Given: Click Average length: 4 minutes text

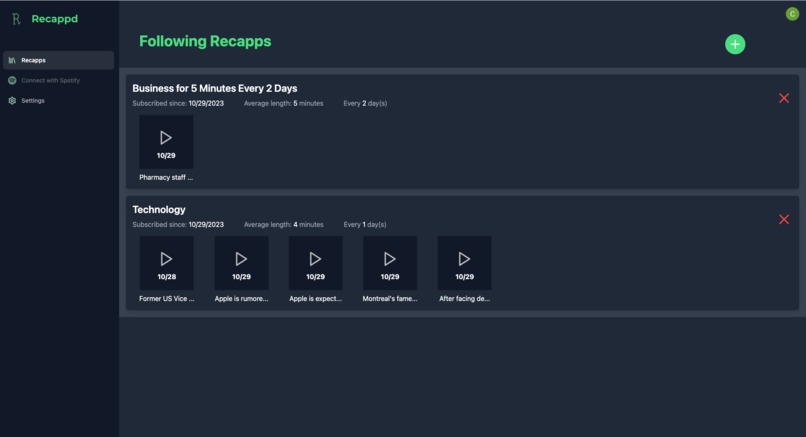Looking at the screenshot, I should click(x=283, y=225).
